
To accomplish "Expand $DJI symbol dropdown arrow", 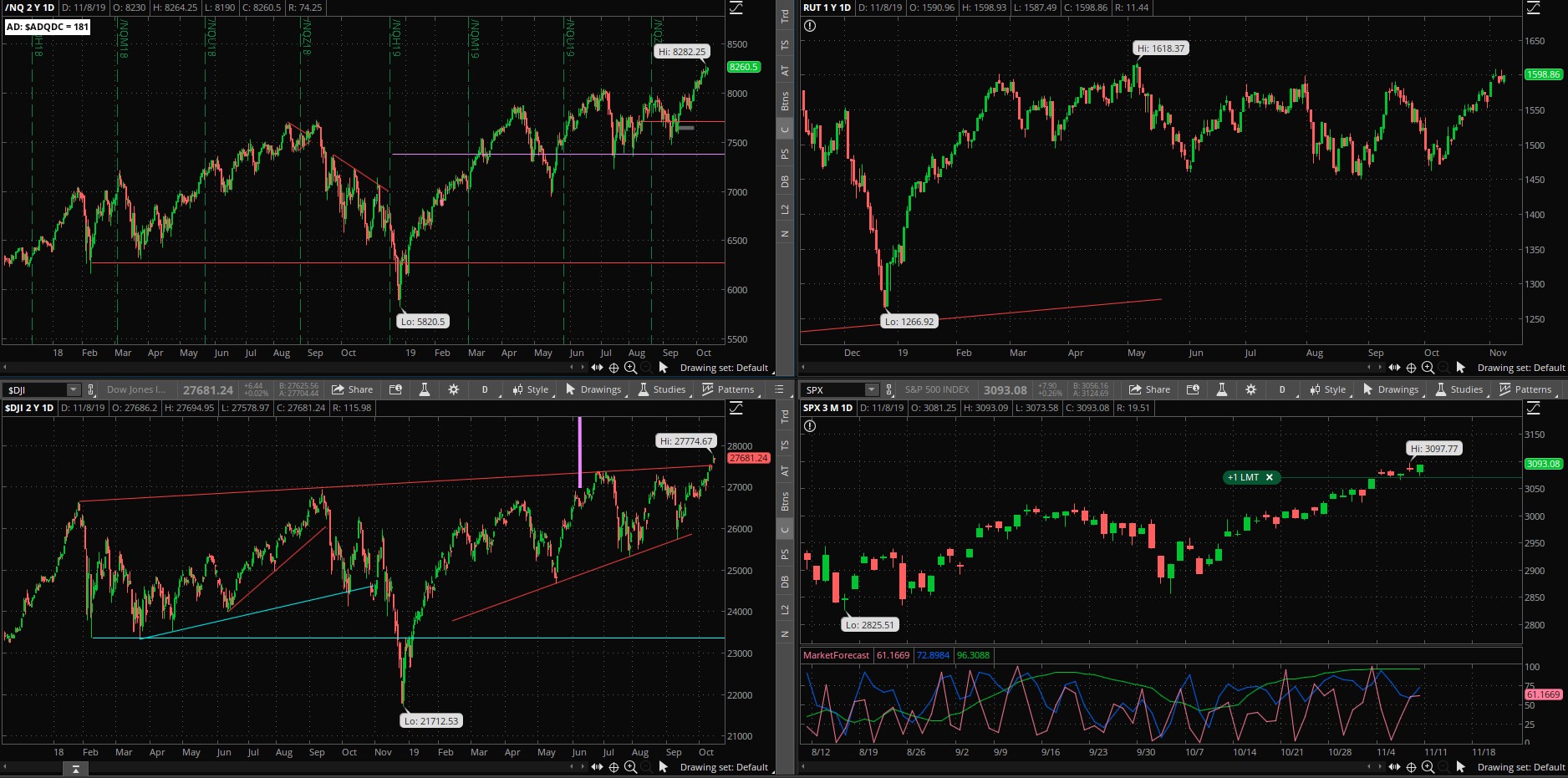I will point(73,389).
